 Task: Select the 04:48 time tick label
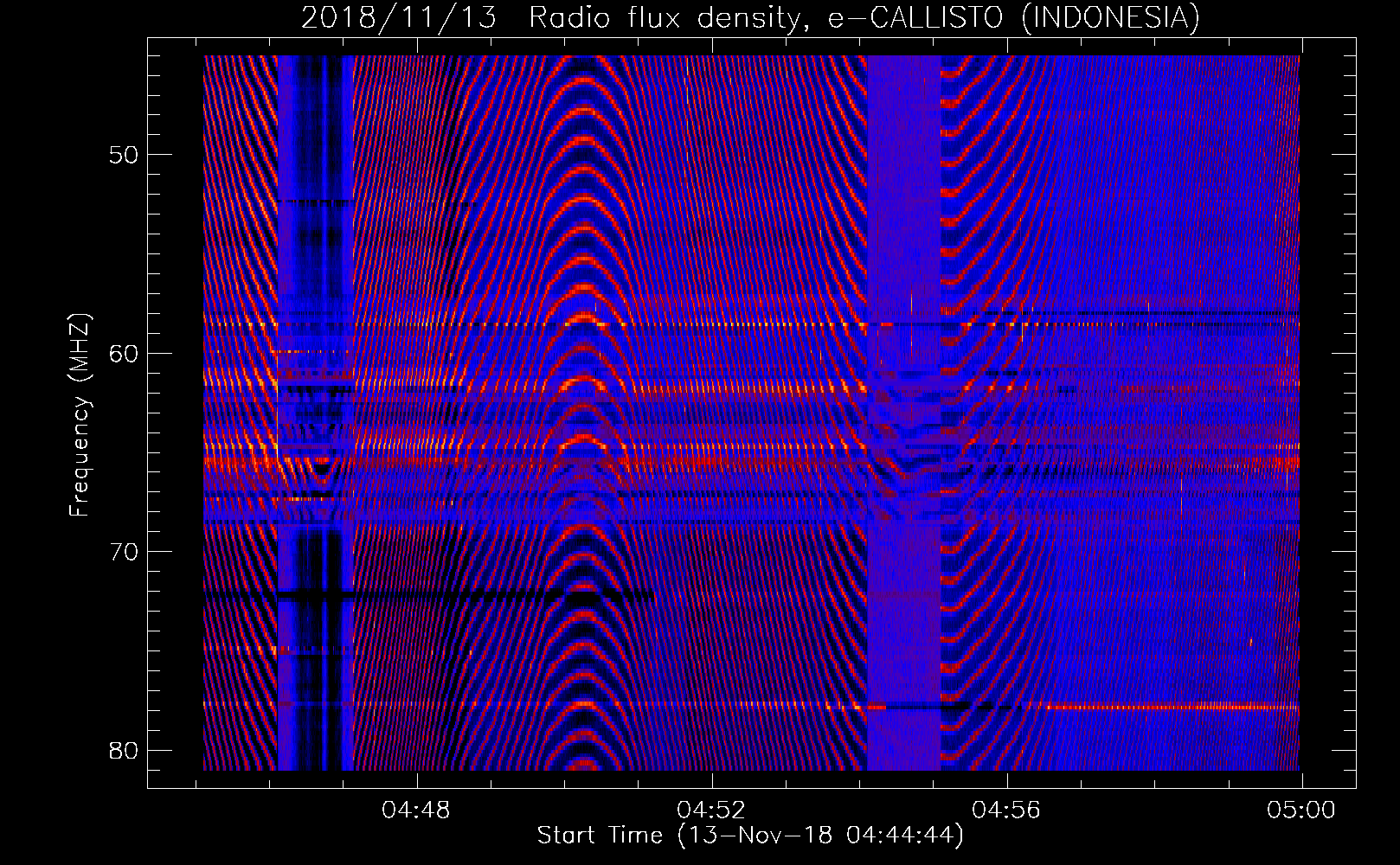[416, 811]
